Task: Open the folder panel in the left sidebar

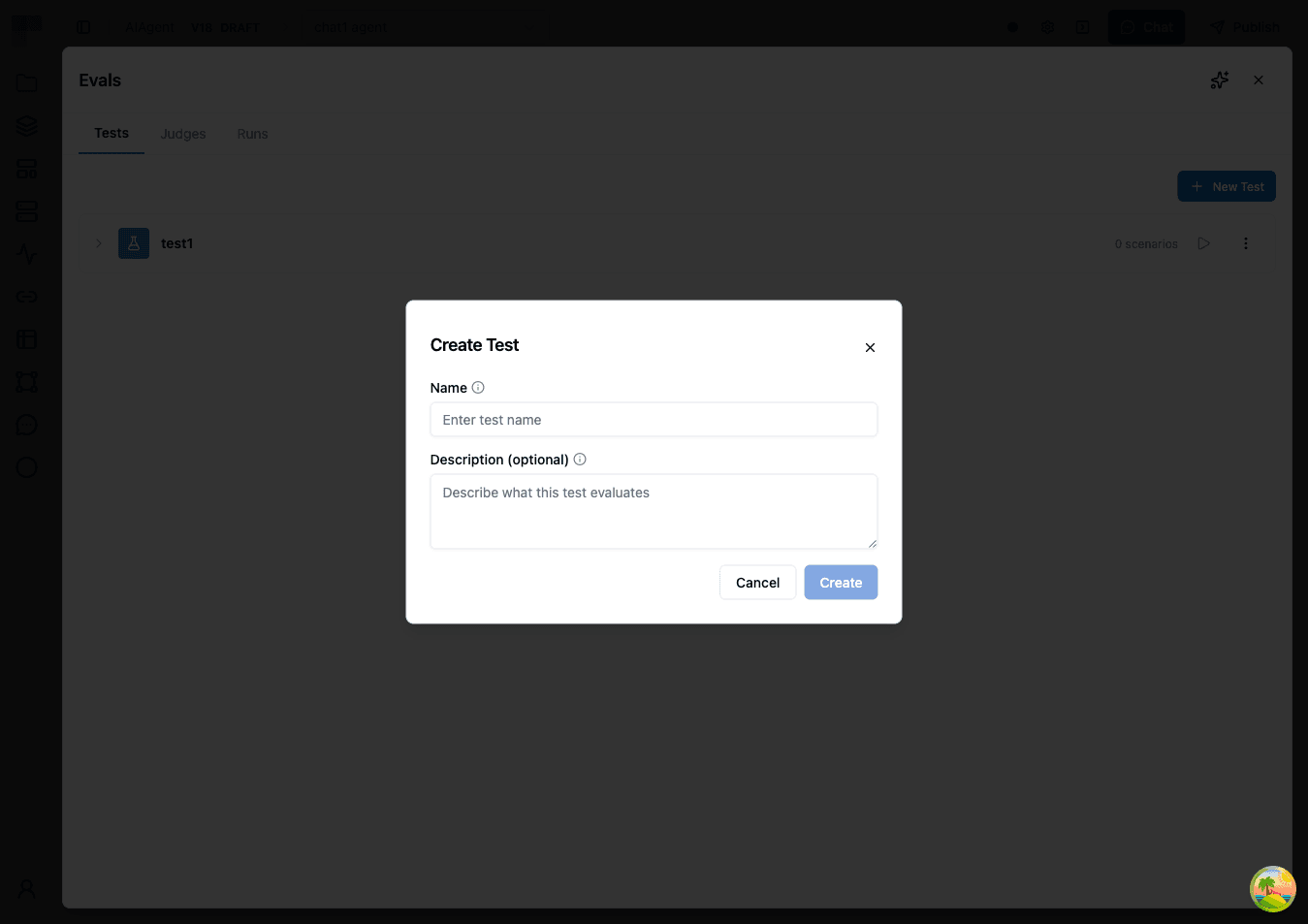Action: click(26, 82)
